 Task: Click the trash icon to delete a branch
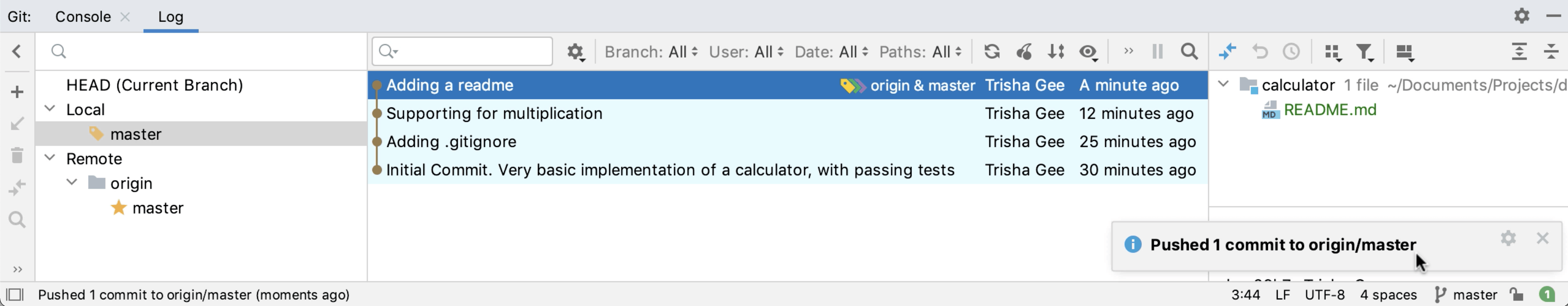[x=17, y=156]
